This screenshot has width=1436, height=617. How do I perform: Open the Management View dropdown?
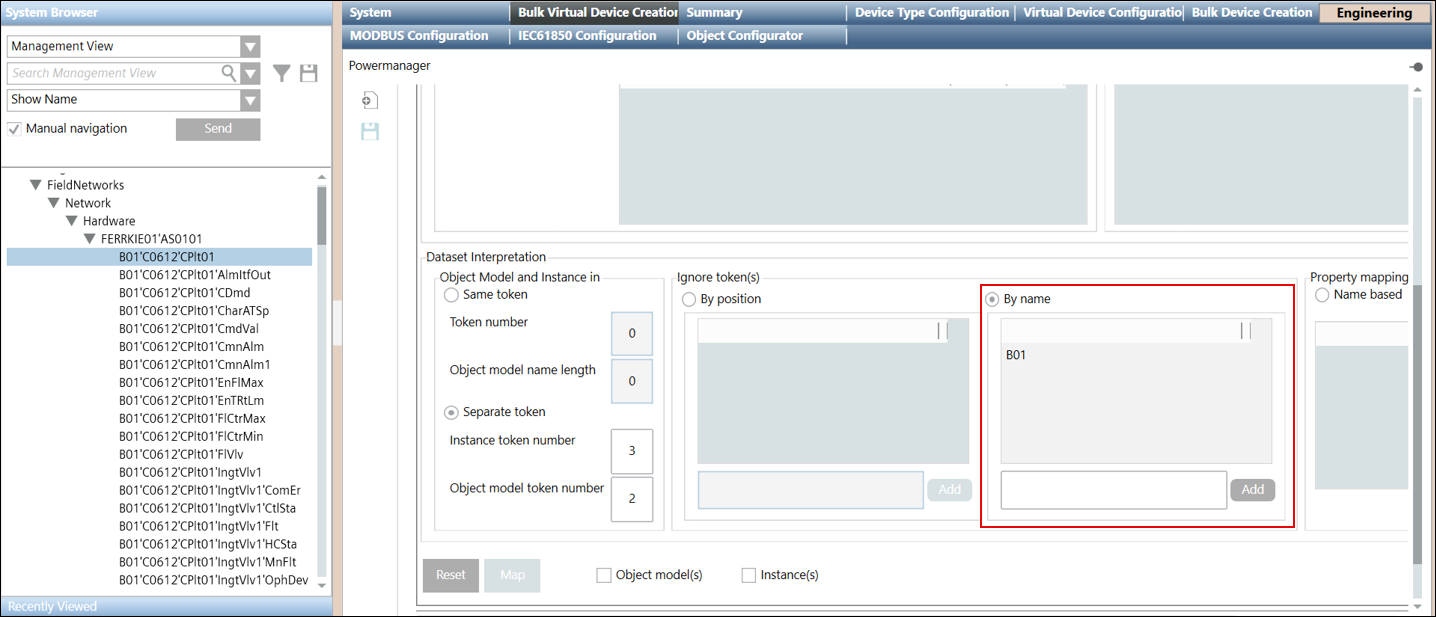click(250, 47)
